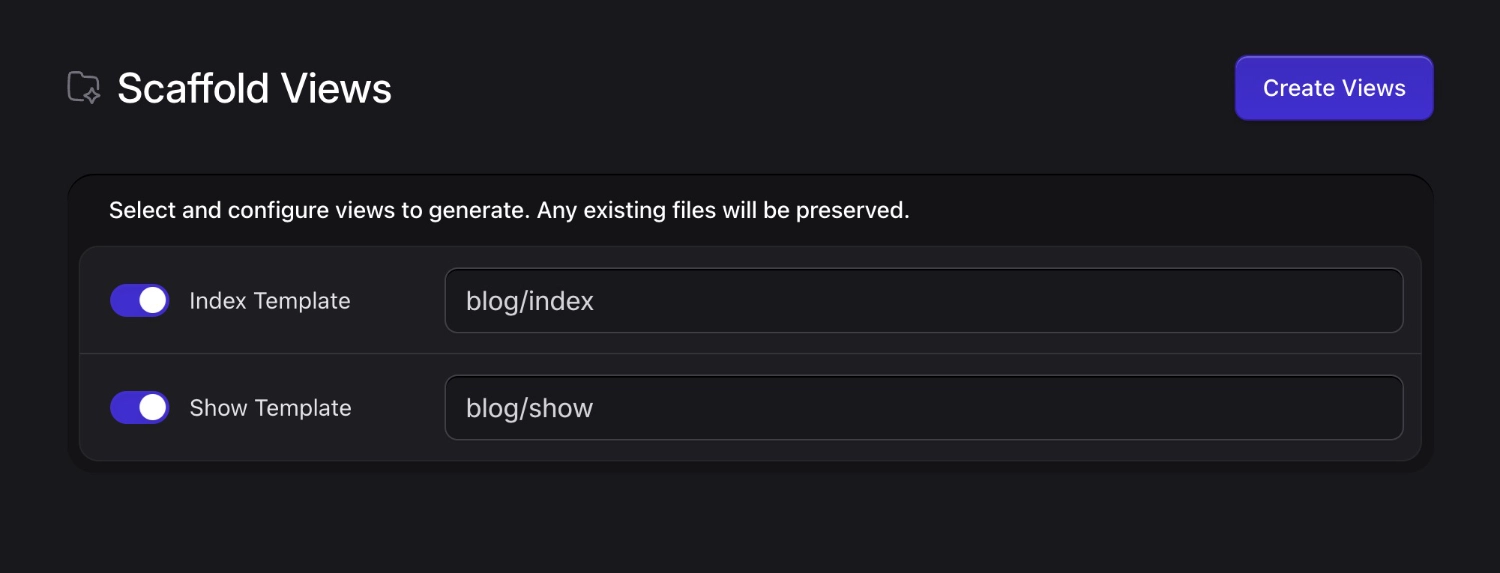
Task: Click the white knob on Index toggle
Action: pyautogui.click(x=152, y=300)
